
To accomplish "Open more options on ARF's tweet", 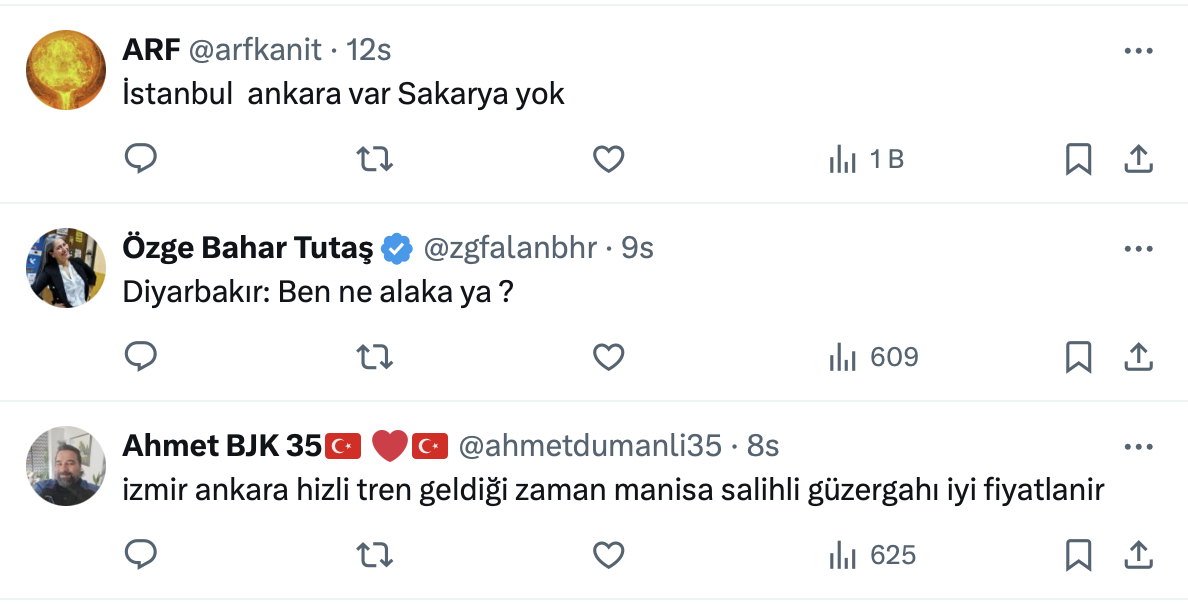I will coord(1139,50).
